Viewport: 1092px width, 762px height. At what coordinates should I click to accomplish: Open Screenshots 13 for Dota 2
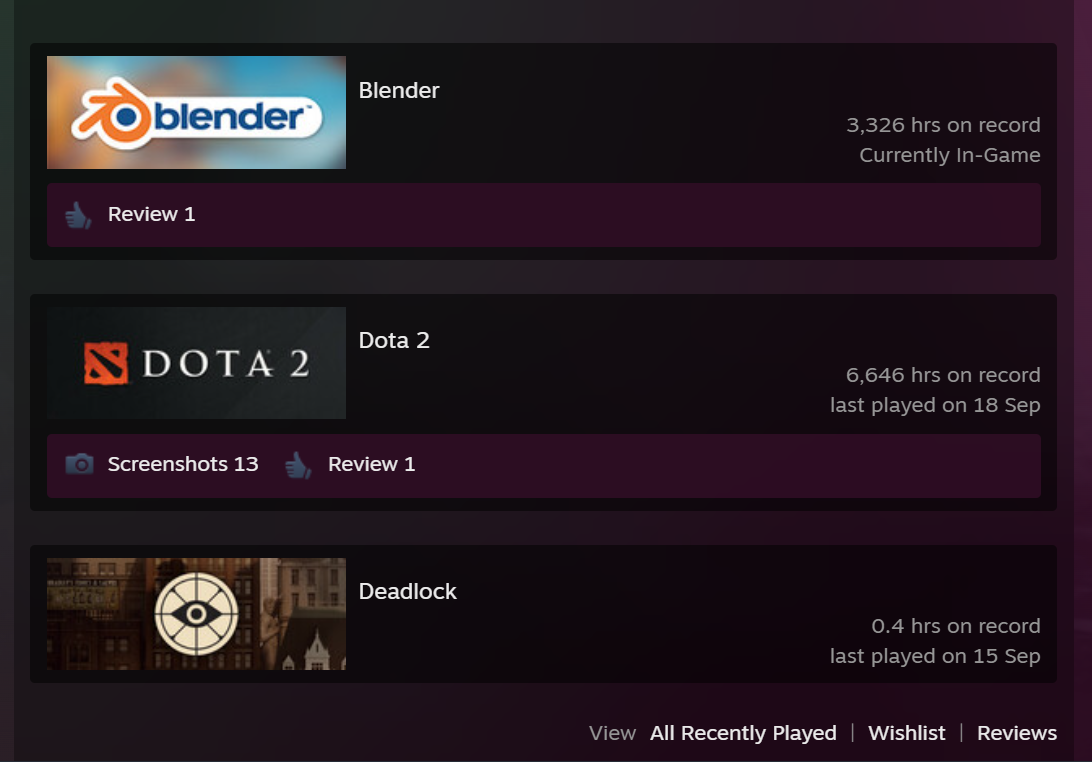click(x=183, y=464)
